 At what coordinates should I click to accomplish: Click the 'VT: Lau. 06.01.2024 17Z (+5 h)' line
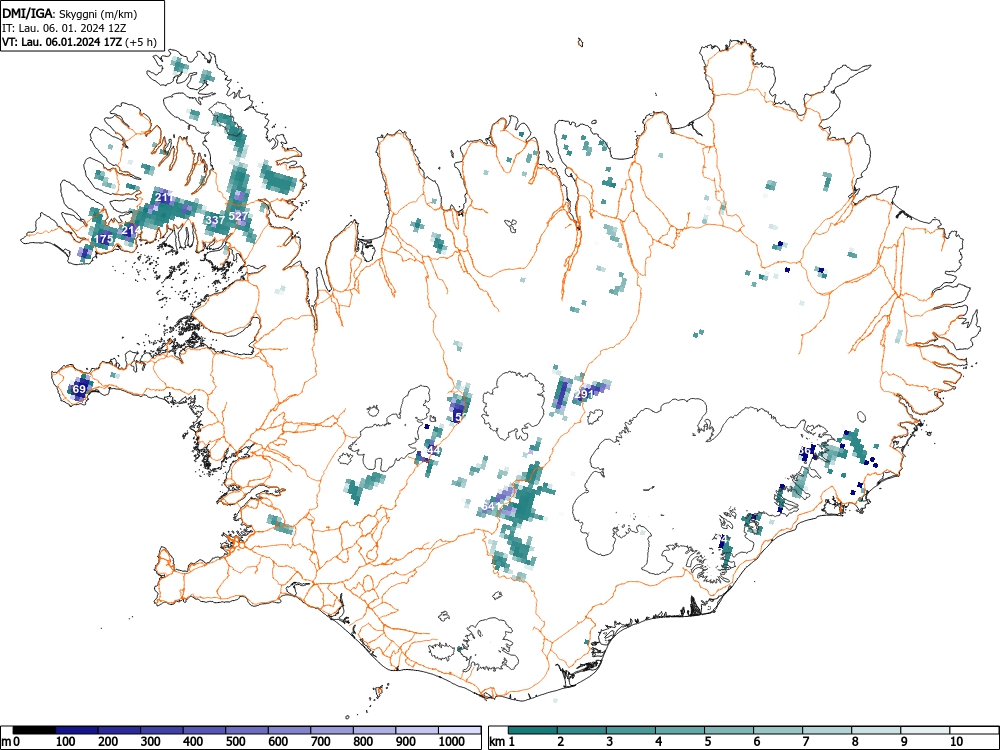tap(79, 43)
